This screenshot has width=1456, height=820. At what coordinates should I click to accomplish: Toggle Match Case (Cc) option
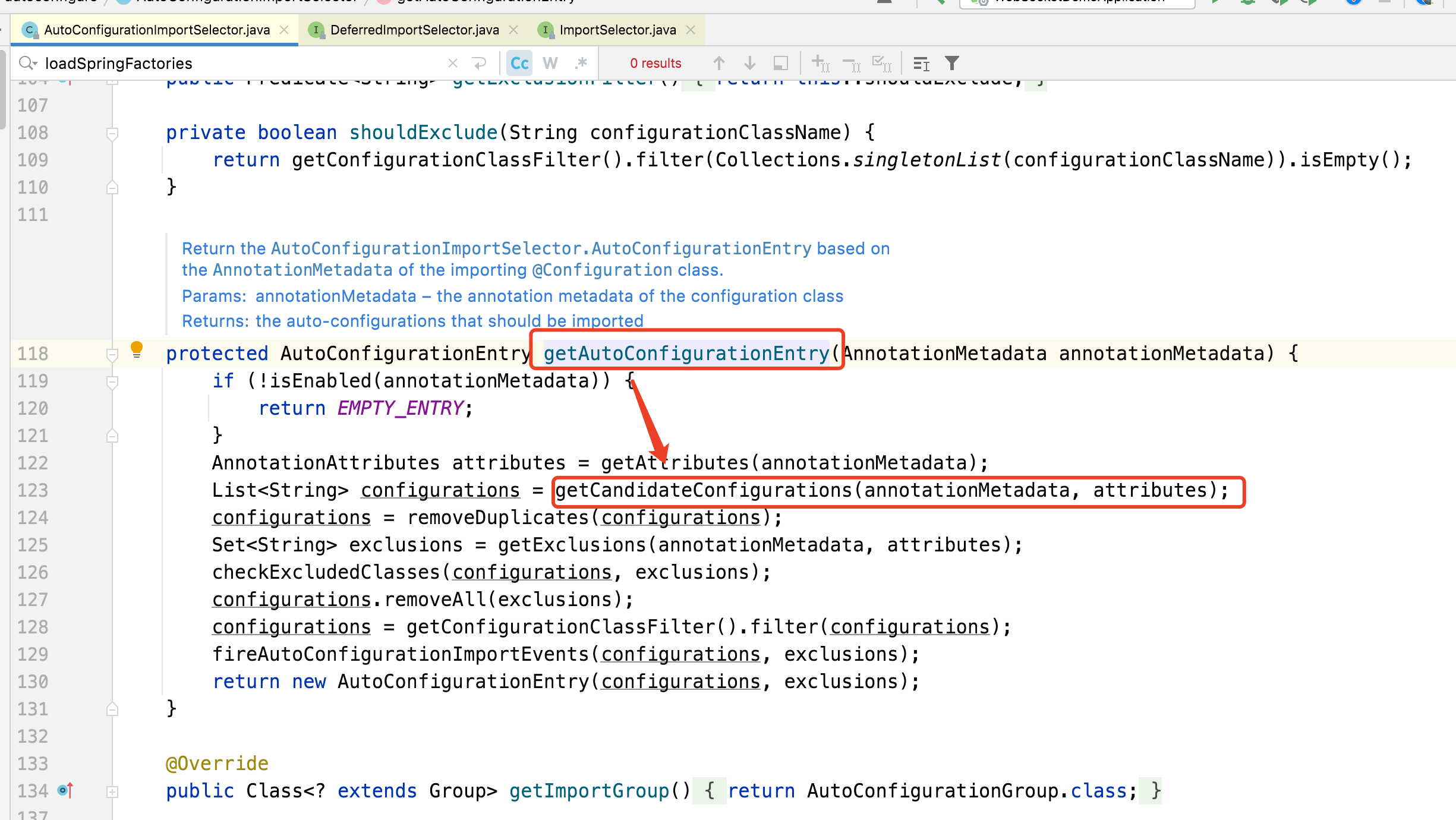point(519,63)
